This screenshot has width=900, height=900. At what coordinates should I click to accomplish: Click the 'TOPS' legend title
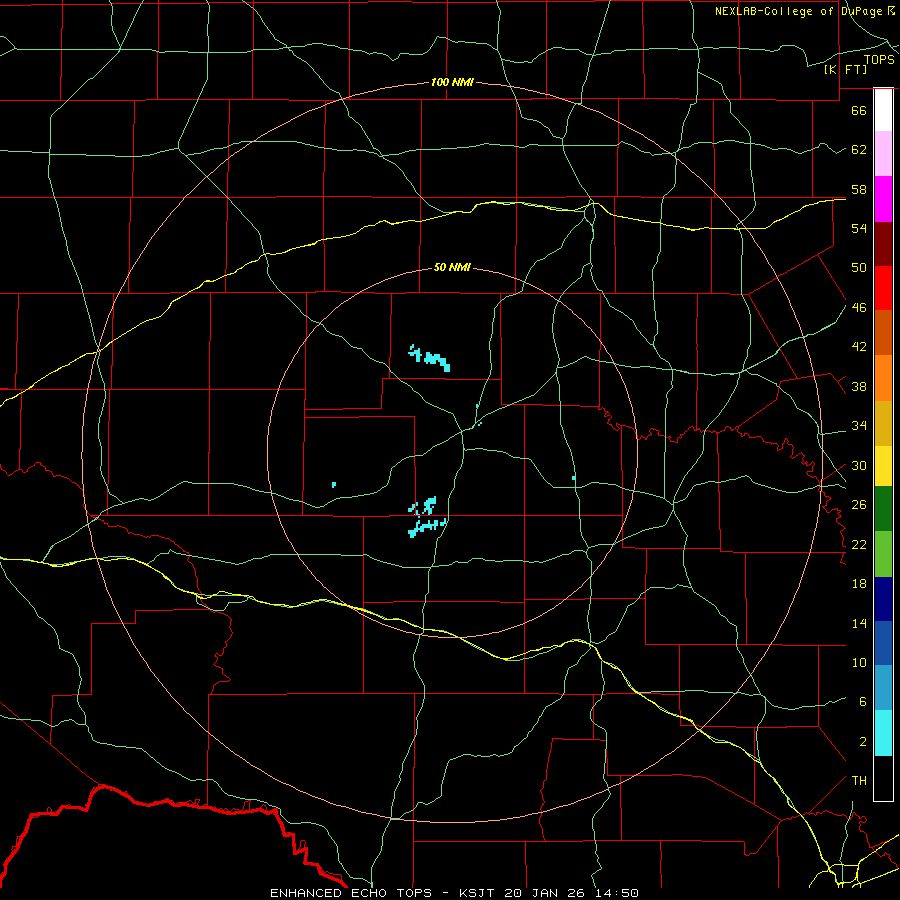879,59
